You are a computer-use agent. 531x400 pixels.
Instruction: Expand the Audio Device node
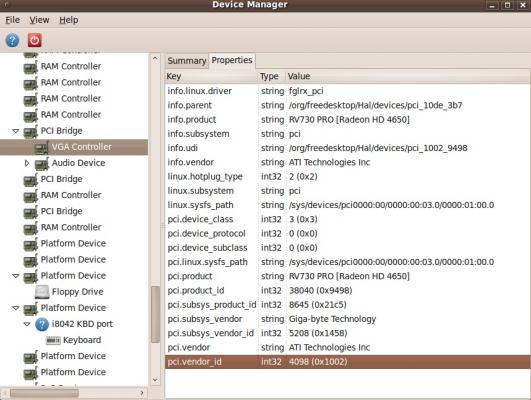click(27, 163)
